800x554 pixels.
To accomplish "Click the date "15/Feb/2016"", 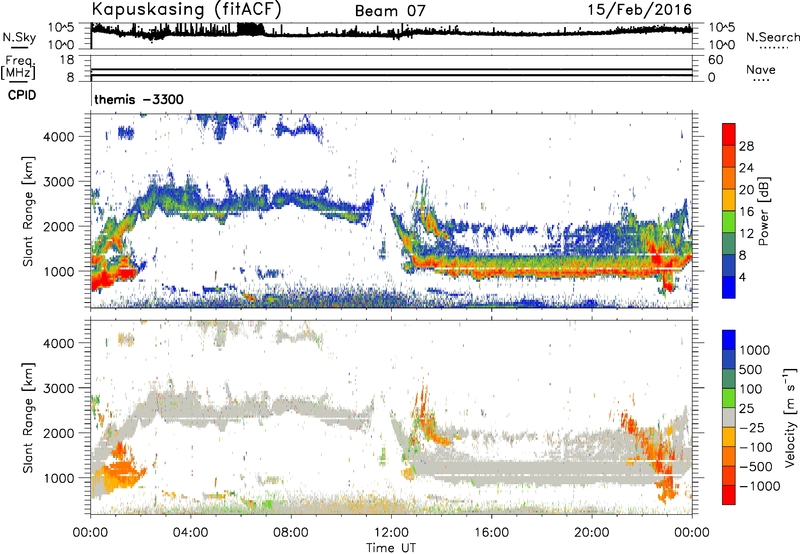I will tap(640, 9).
